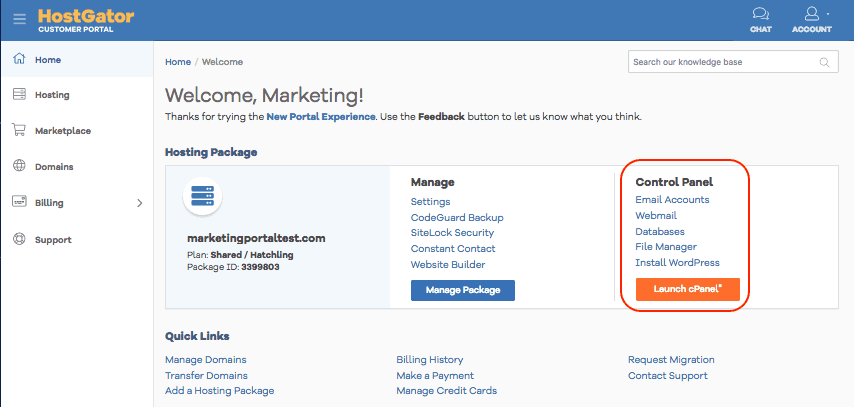Viewport: 854px width, 407px height.
Task: Click Make a Payment link
Action: pos(435,375)
